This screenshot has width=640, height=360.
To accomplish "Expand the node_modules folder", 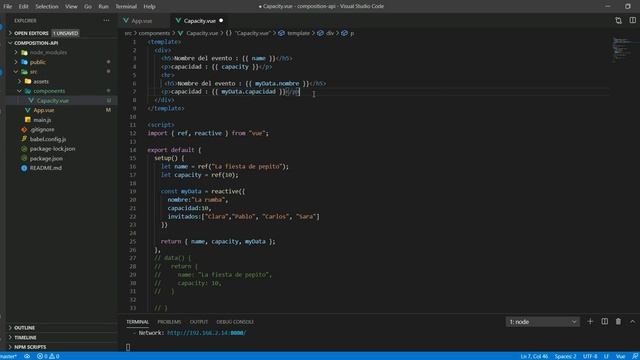I will 48,52.
